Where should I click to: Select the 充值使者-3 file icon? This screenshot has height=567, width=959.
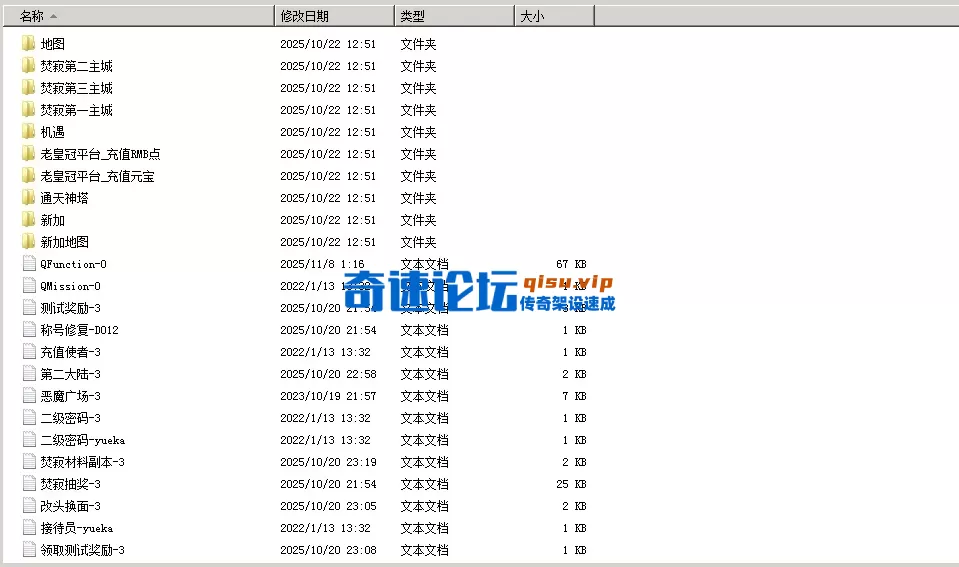pyautogui.click(x=29, y=352)
